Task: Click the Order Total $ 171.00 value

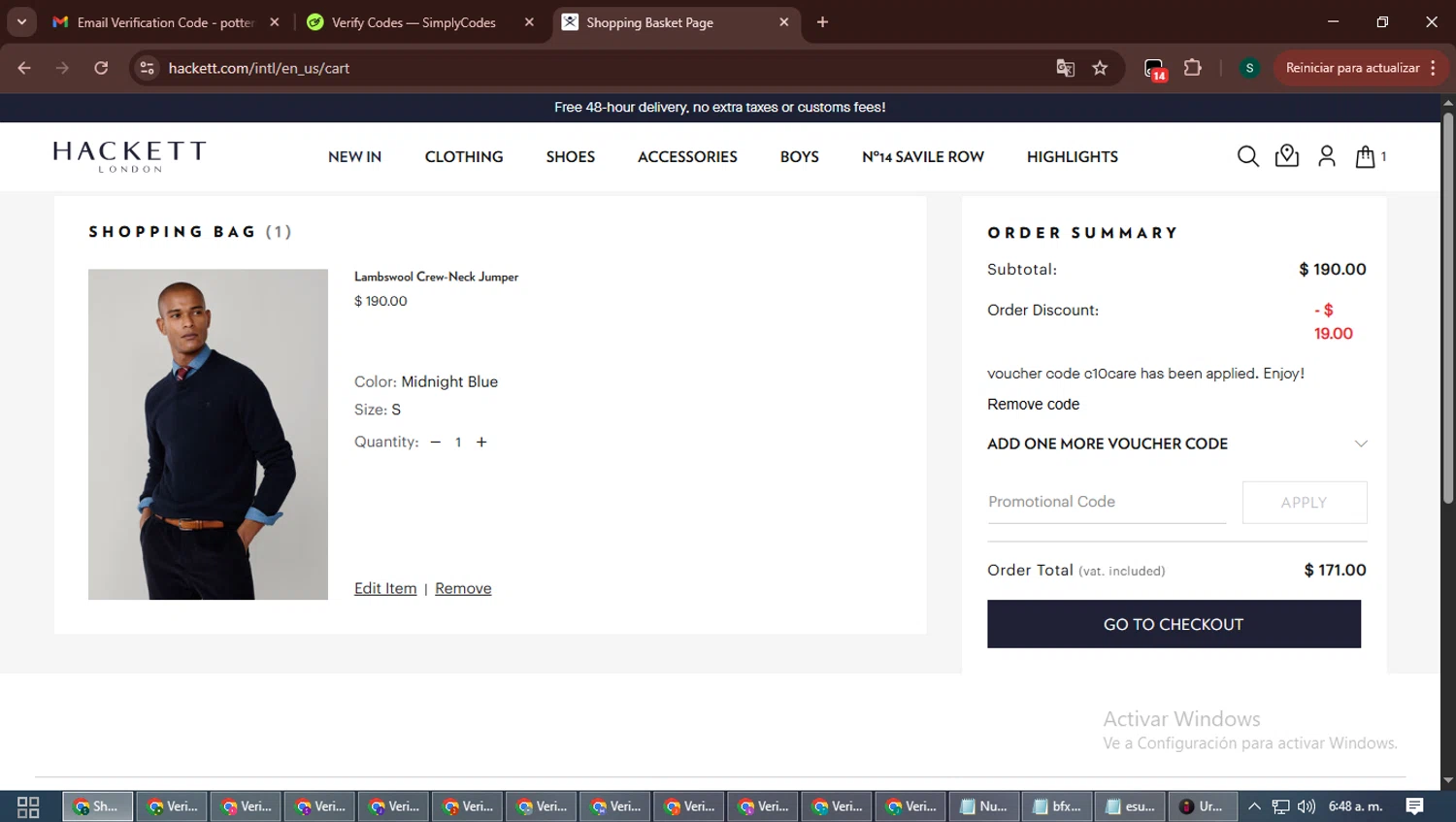Action: tap(1335, 570)
